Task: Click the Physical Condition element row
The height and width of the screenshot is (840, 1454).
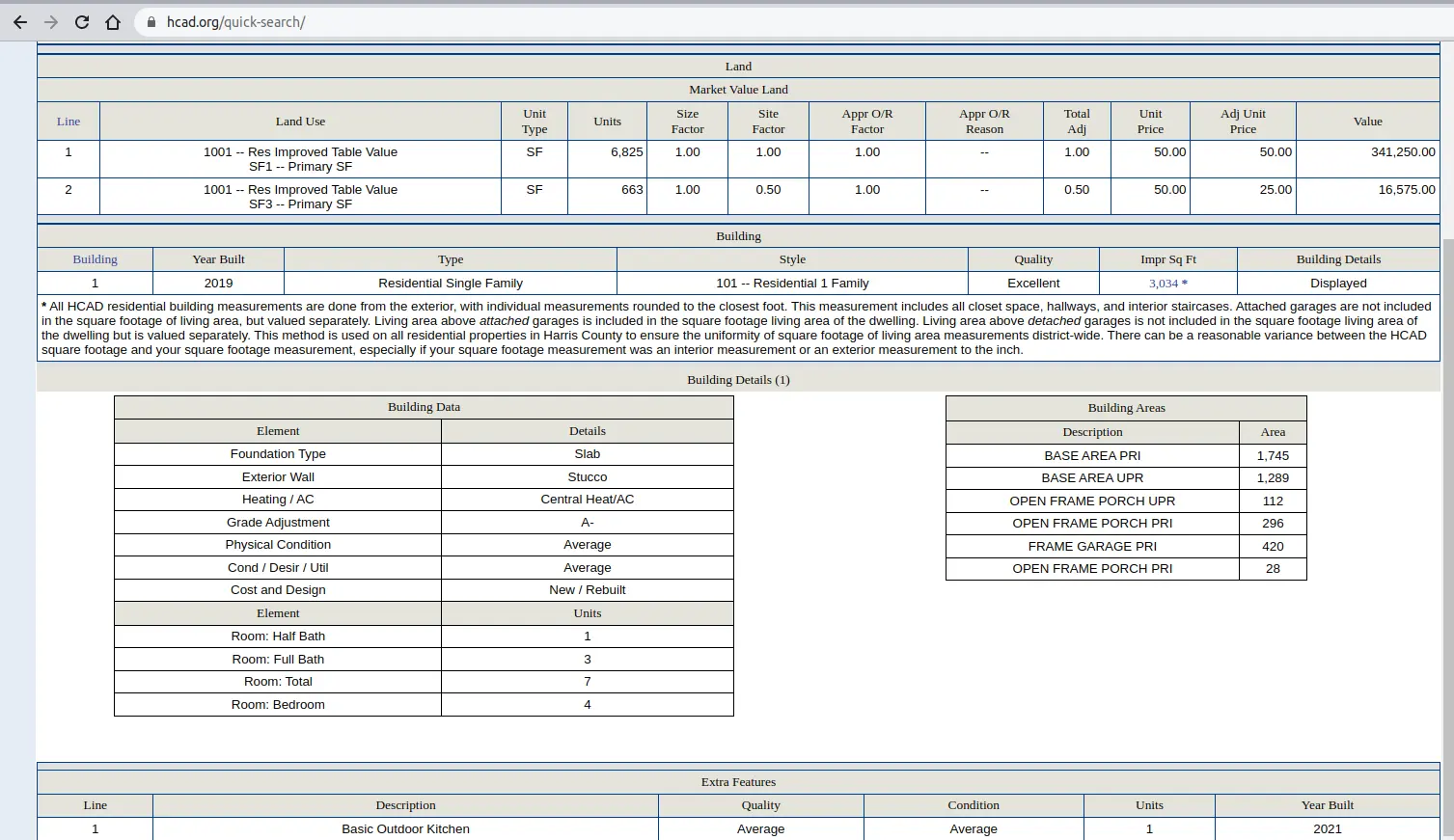Action: pos(424,545)
